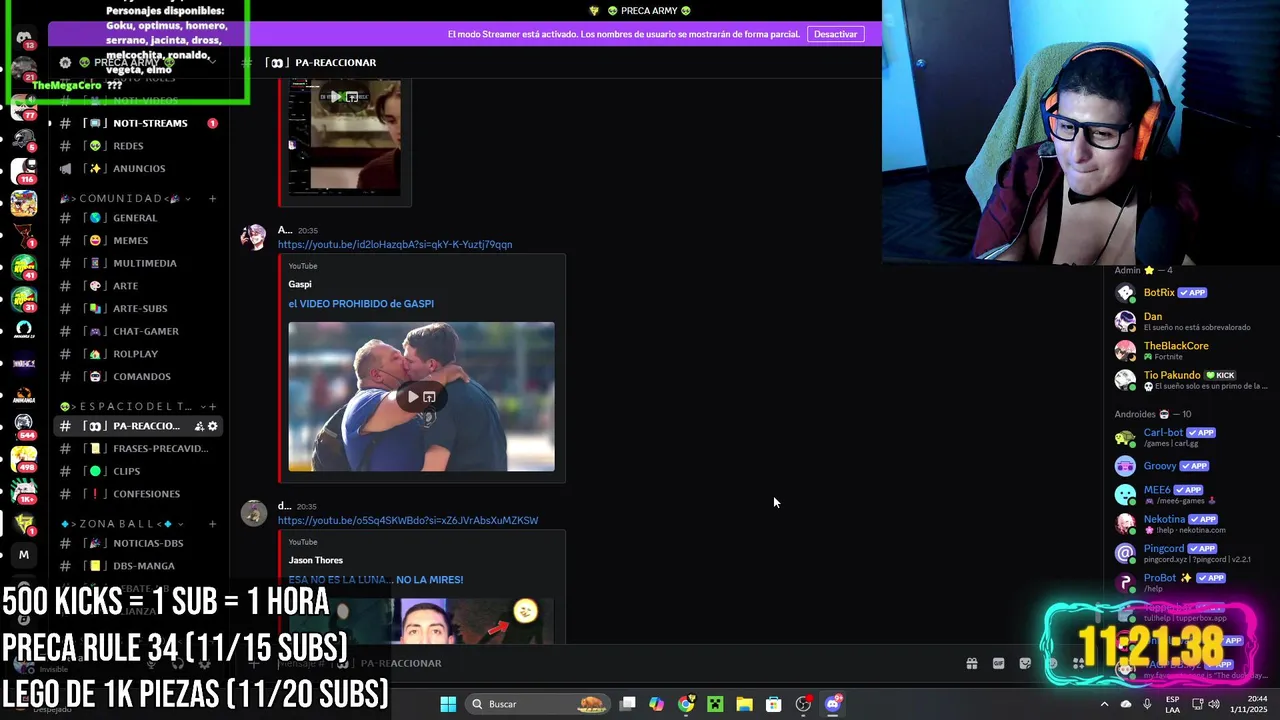This screenshot has width=1280, height=720.
Task: Open the ROLPLAY channel
Action: (x=138, y=354)
